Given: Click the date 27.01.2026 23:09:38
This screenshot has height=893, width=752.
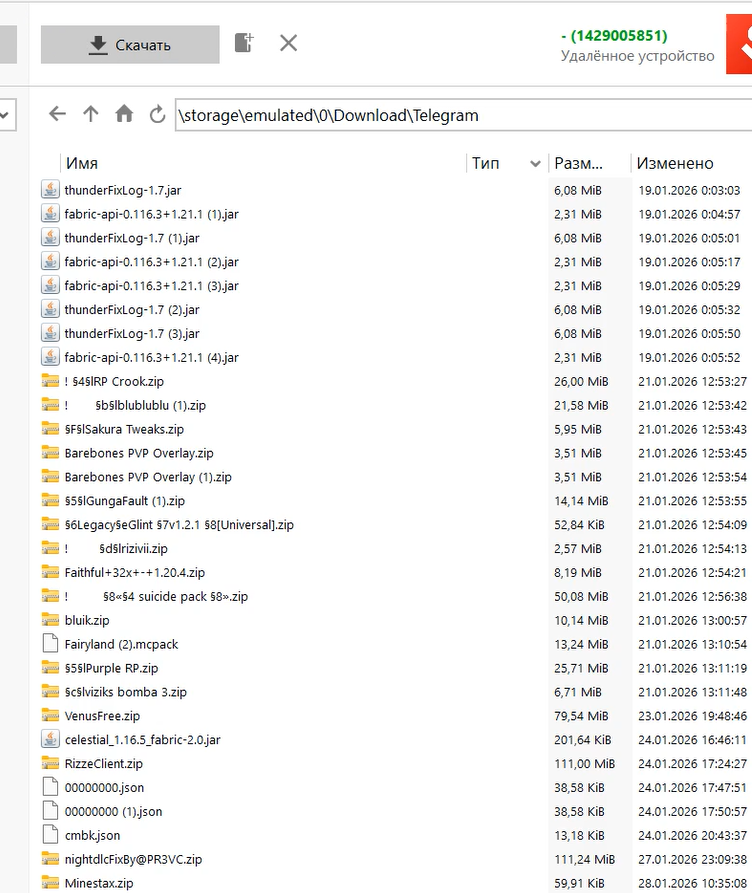Looking at the screenshot, I should point(692,859).
